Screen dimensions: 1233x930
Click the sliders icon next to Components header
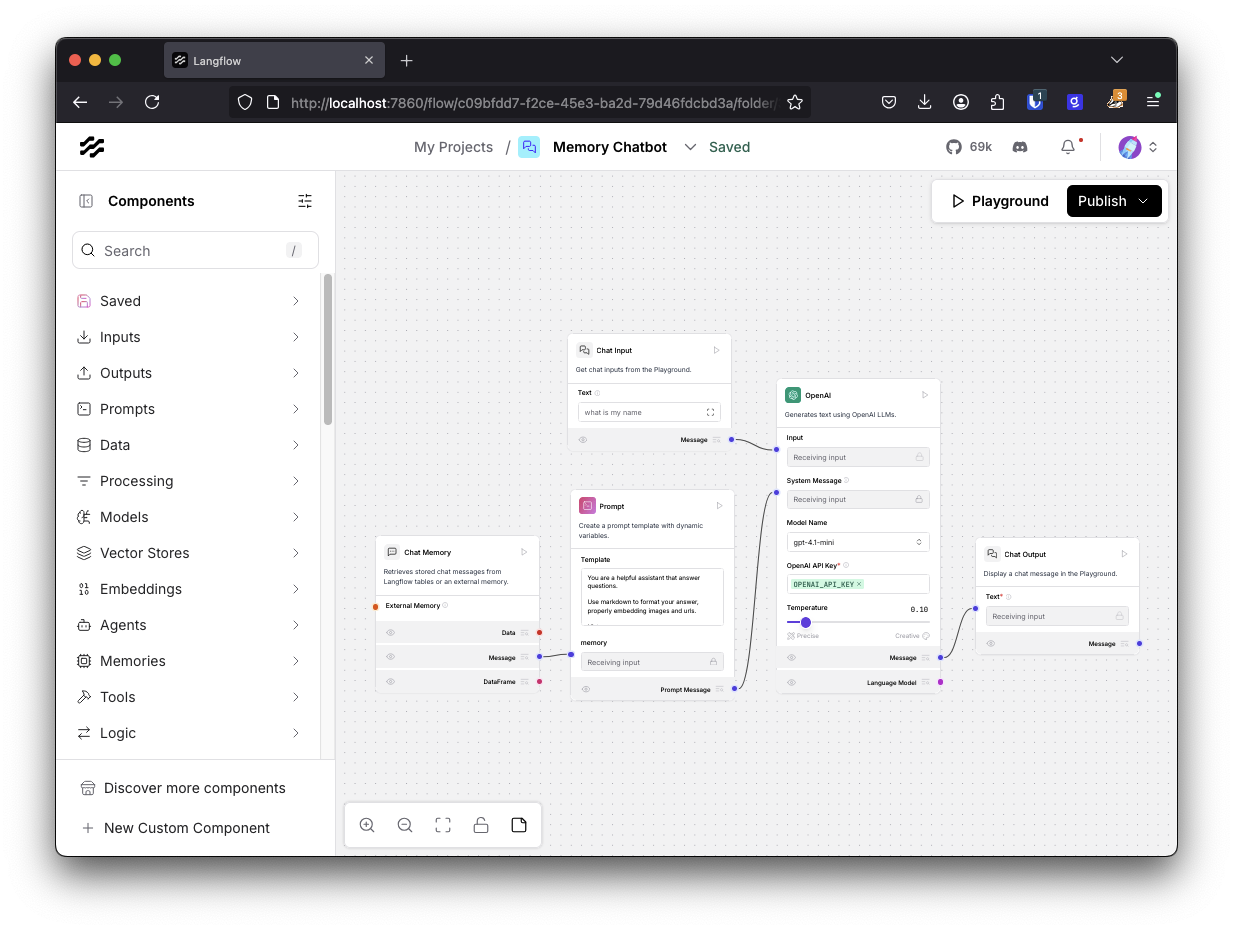click(x=305, y=200)
